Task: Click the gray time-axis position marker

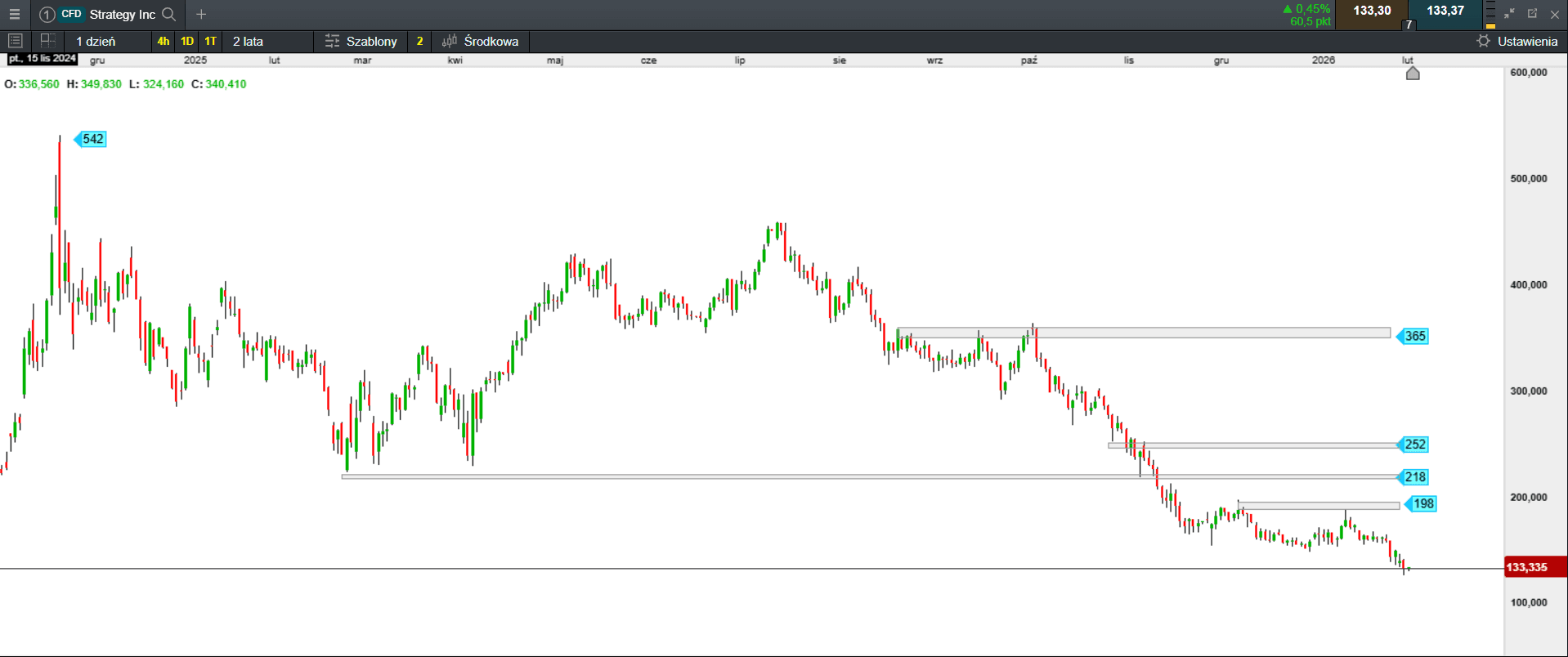Action: [x=1412, y=74]
